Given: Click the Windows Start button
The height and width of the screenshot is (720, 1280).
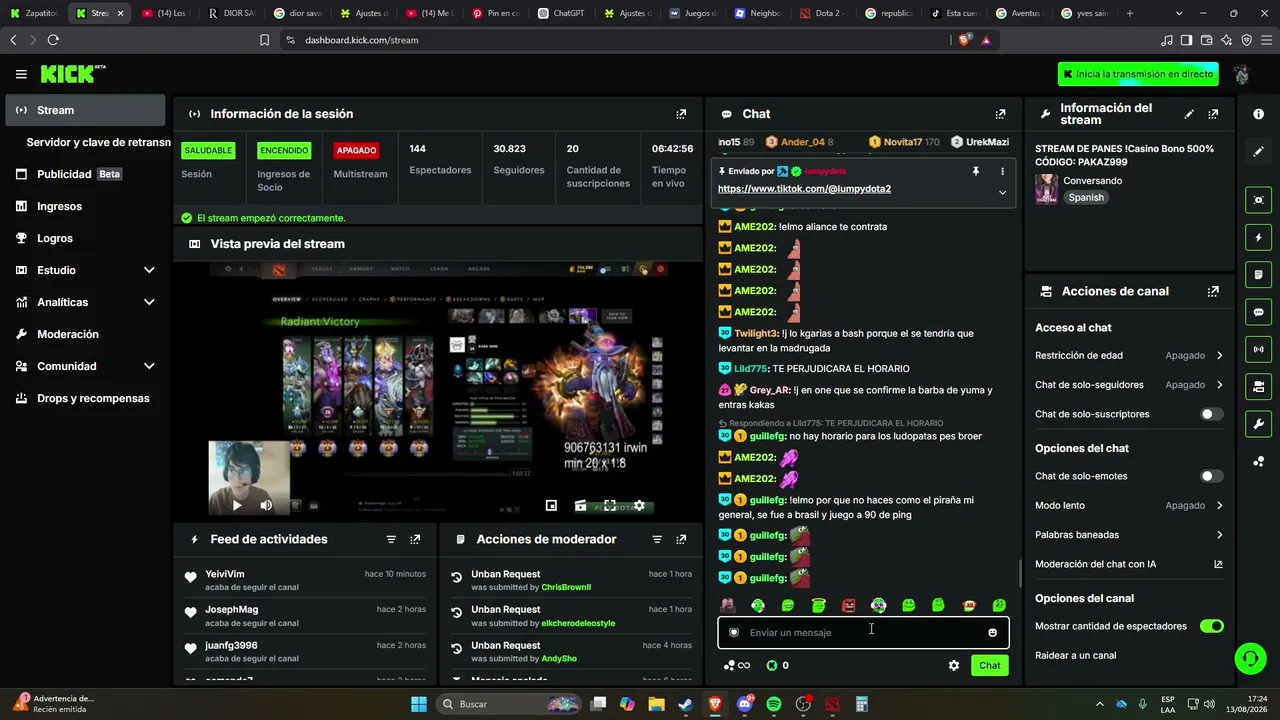Looking at the screenshot, I should click(x=419, y=704).
